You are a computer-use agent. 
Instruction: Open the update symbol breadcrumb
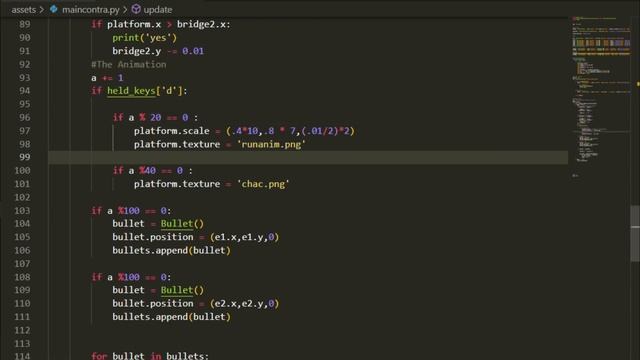pos(158,9)
